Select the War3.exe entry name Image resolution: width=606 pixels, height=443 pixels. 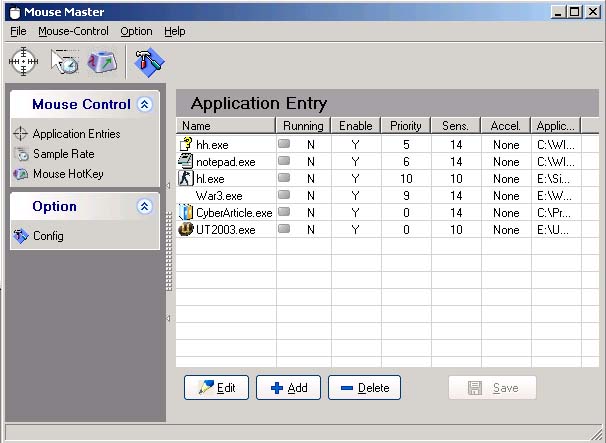[x=219, y=196]
